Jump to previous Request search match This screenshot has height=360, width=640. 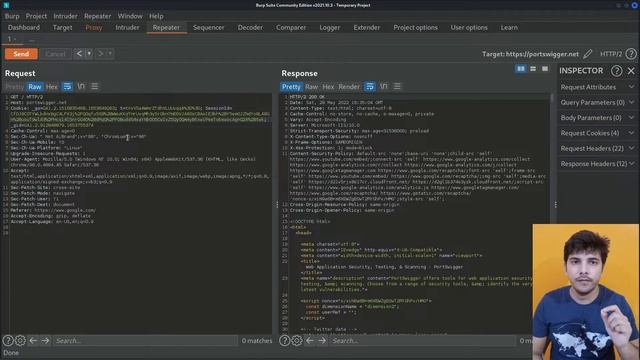coord(33,340)
